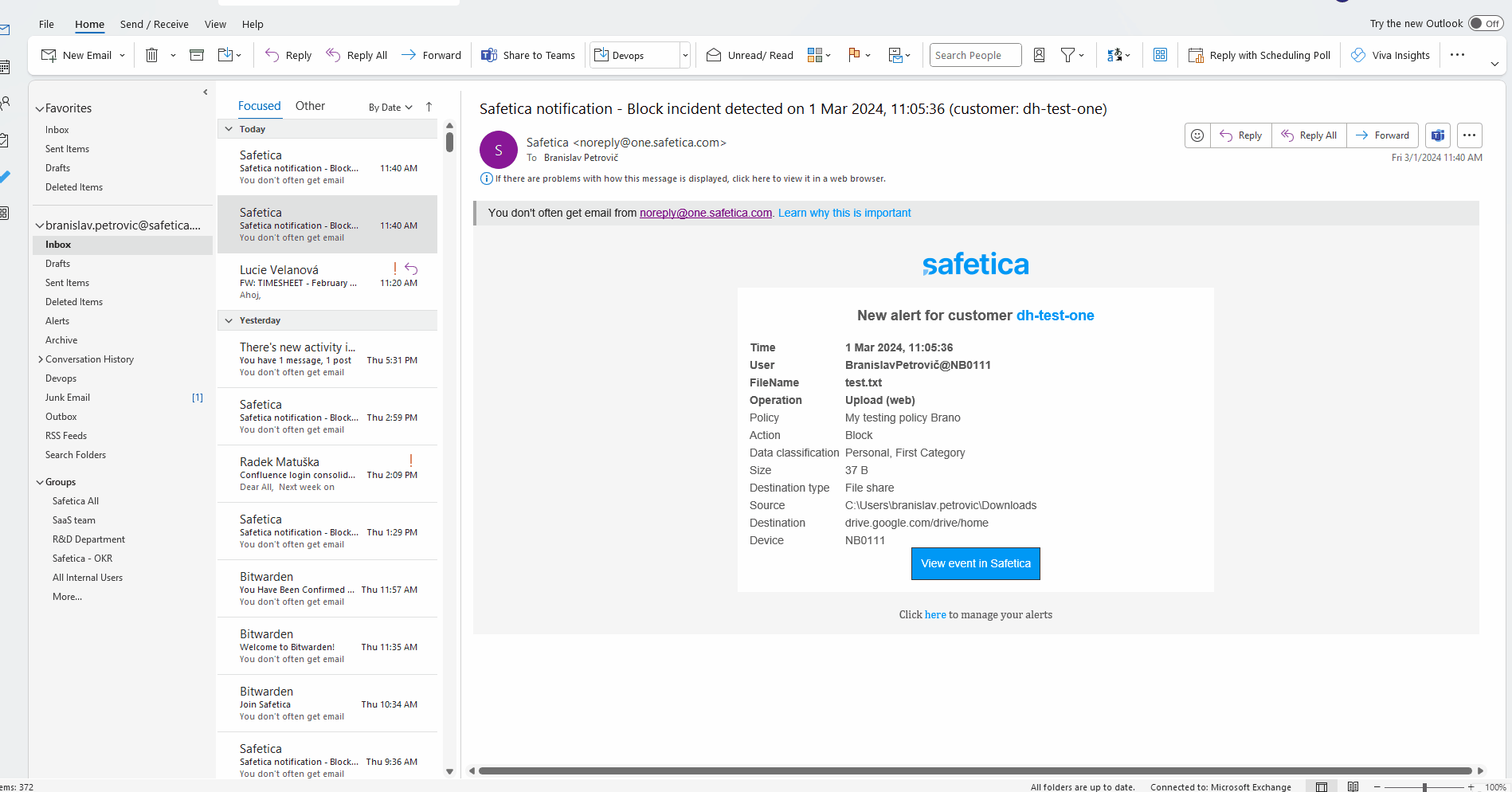1512x792 pixels.
Task: Open the Delete dropdown arrow
Action: pyautogui.click(x=173, y=55)
